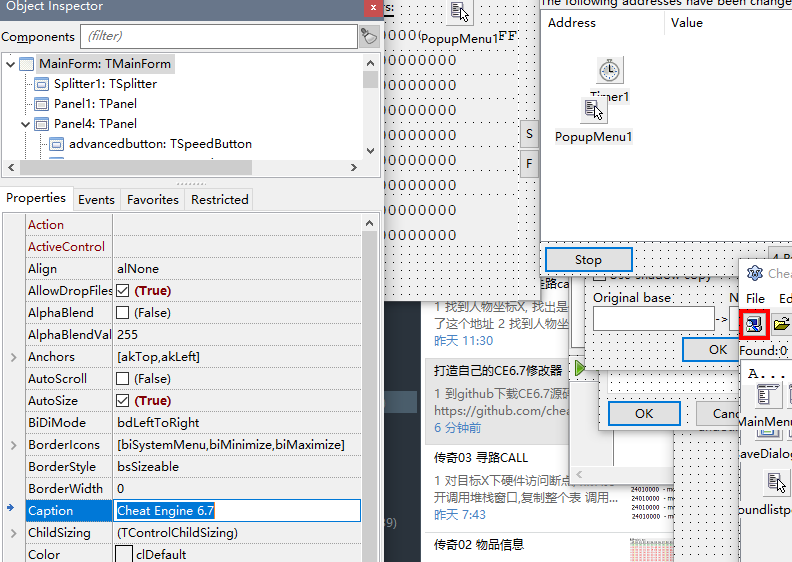
Task: Close the Object Inspector window
Action: pyautogui.click(x=373, y=8)
